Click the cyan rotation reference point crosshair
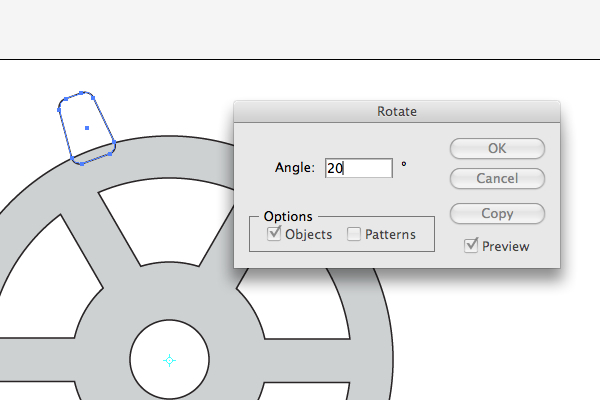This screenshot has width=600, height=400. [x=170, y=360]
